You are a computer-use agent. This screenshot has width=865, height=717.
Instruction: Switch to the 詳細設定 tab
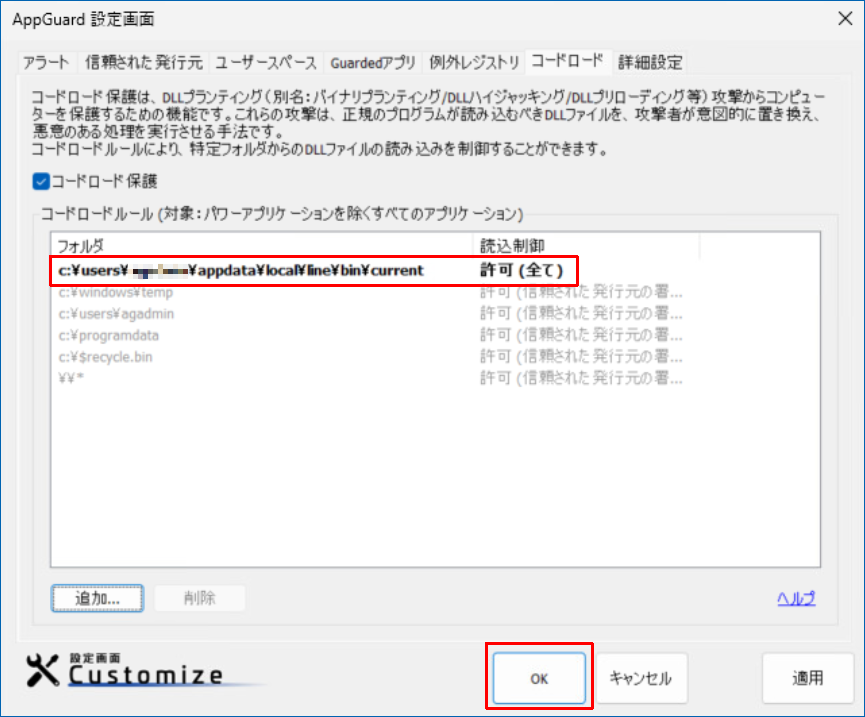[x=649, y=62]
